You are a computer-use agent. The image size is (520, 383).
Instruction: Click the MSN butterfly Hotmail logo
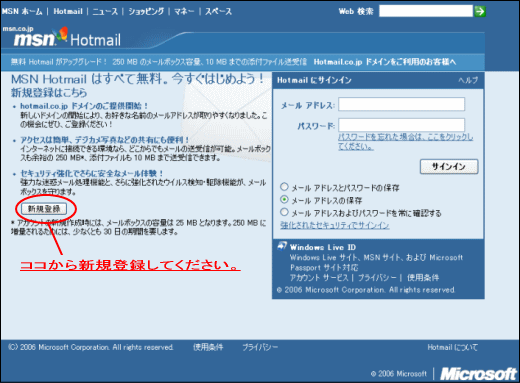67,38
